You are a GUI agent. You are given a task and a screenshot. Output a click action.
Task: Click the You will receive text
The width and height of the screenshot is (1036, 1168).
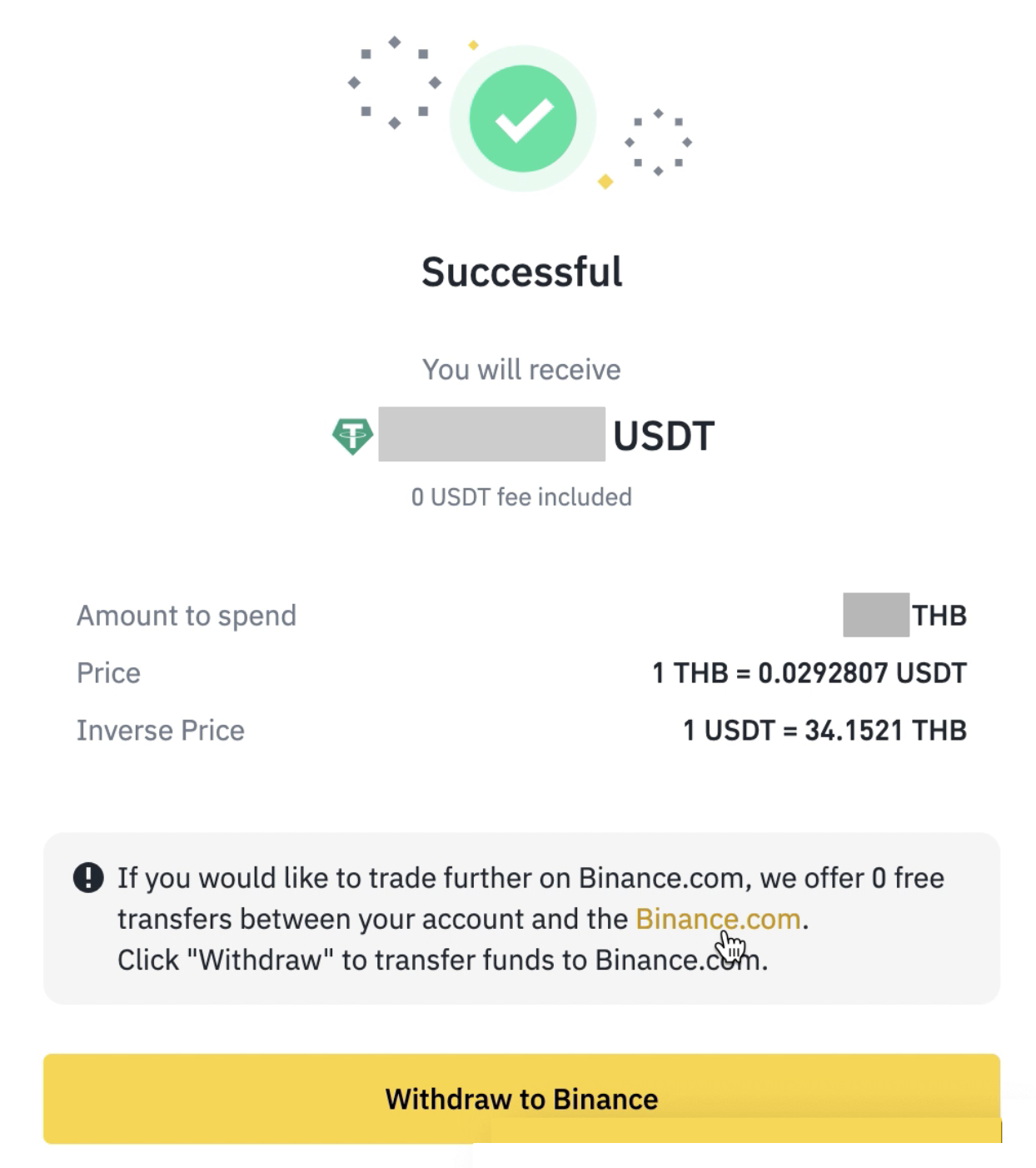click(x=521, y=369)
